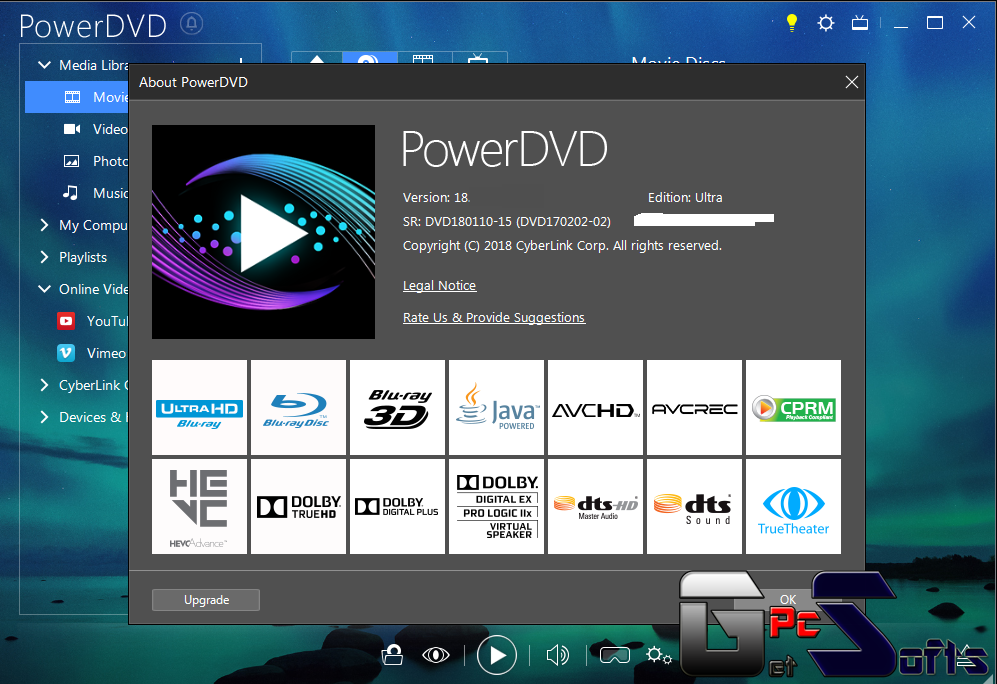
Task: Maximize the PowerDVD window
Action: [x=935, y=24]
